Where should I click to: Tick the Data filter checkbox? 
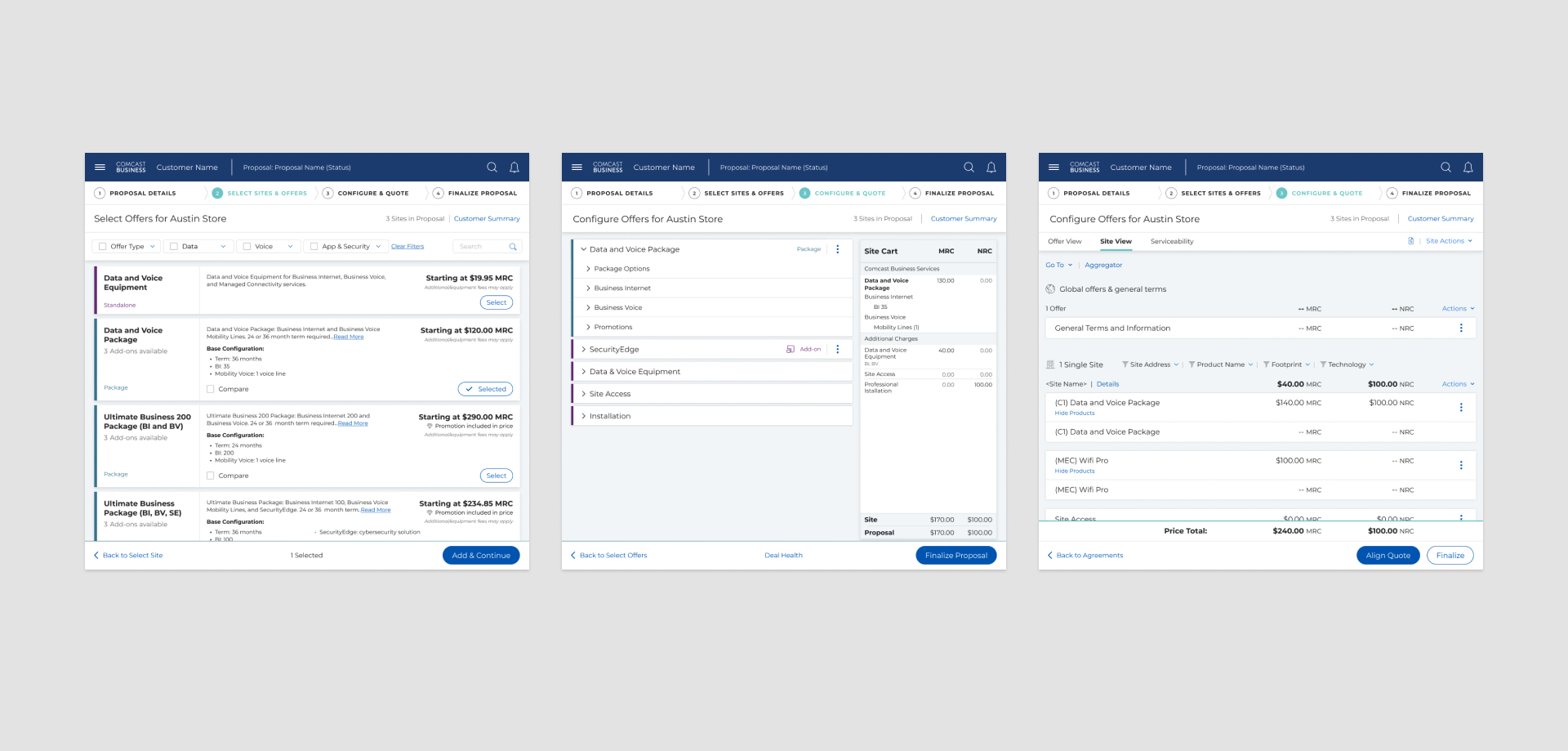[x=174, y=246]
